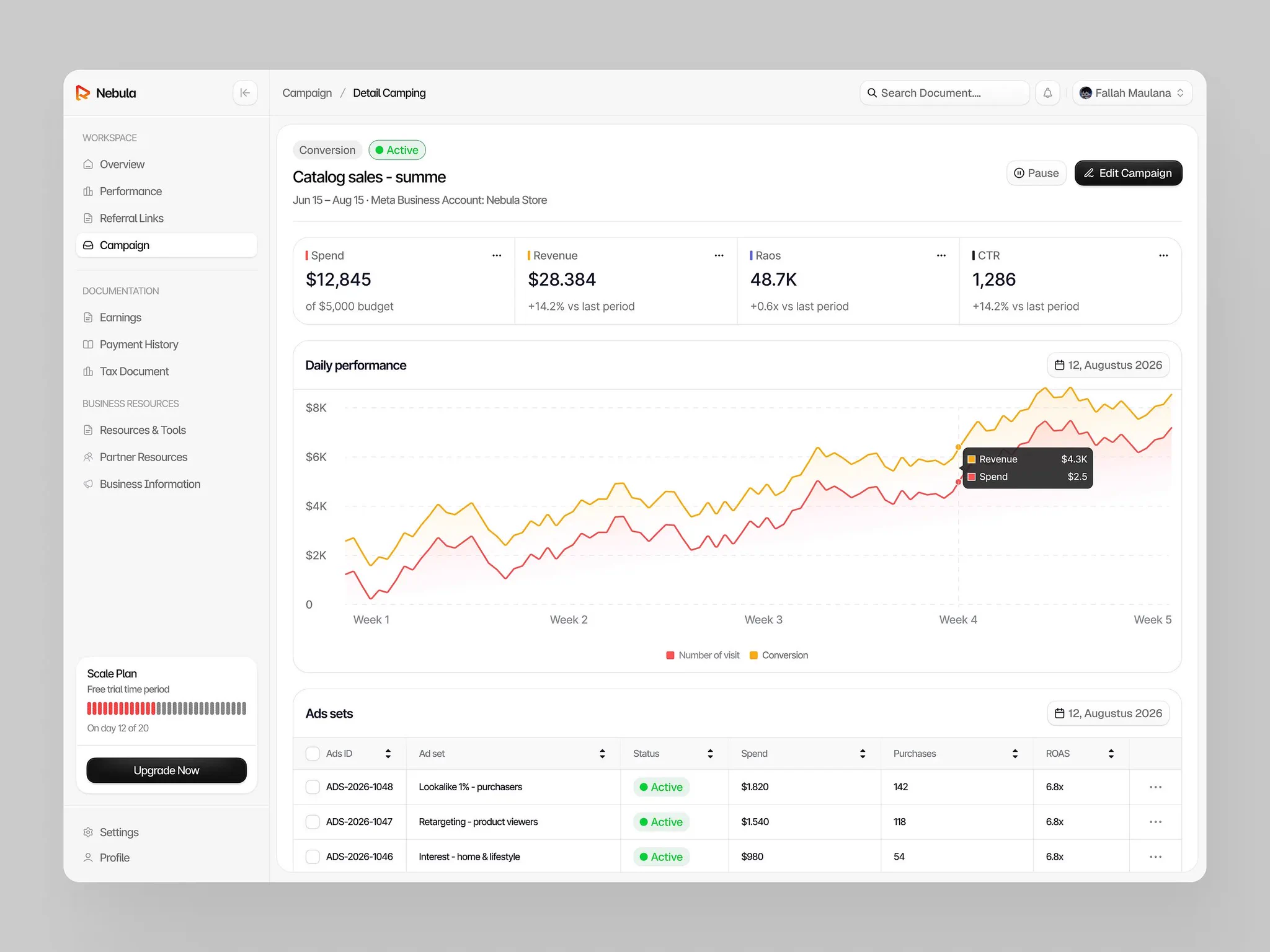Image resolution: width=1270 pixels, height=952 pixels.
Task: Sort table by Status column
Action: pyautogui.click(x=710, y=754)
